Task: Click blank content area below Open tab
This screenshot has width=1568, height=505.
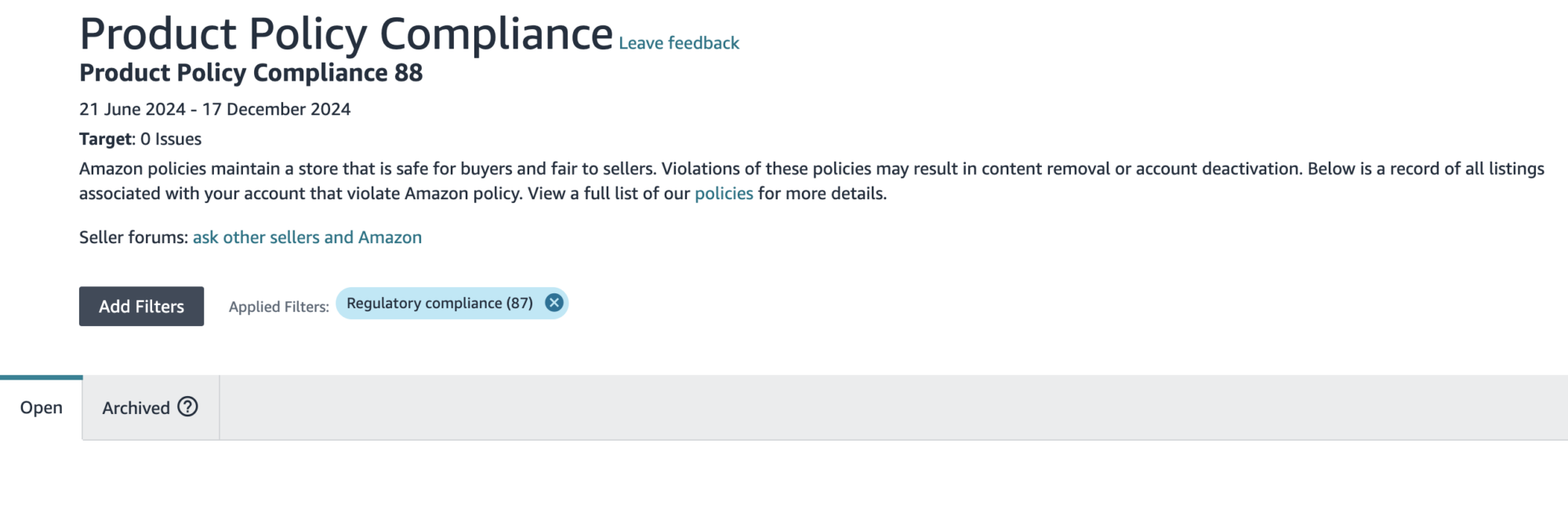Action: coord(470,474)
